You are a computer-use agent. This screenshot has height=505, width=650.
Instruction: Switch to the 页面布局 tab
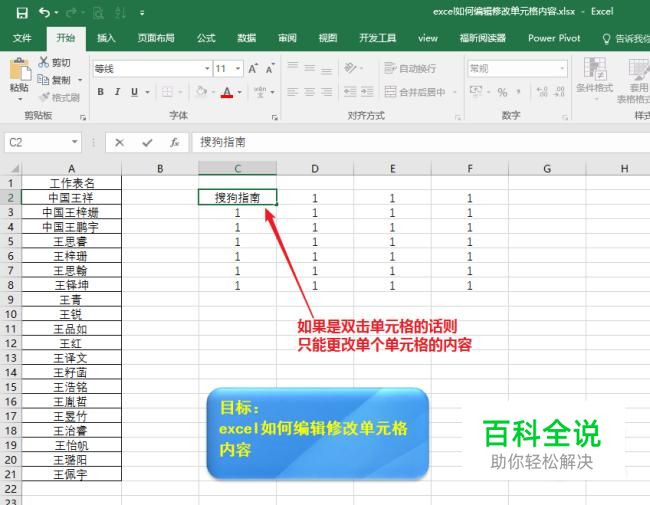pos(156,38)
